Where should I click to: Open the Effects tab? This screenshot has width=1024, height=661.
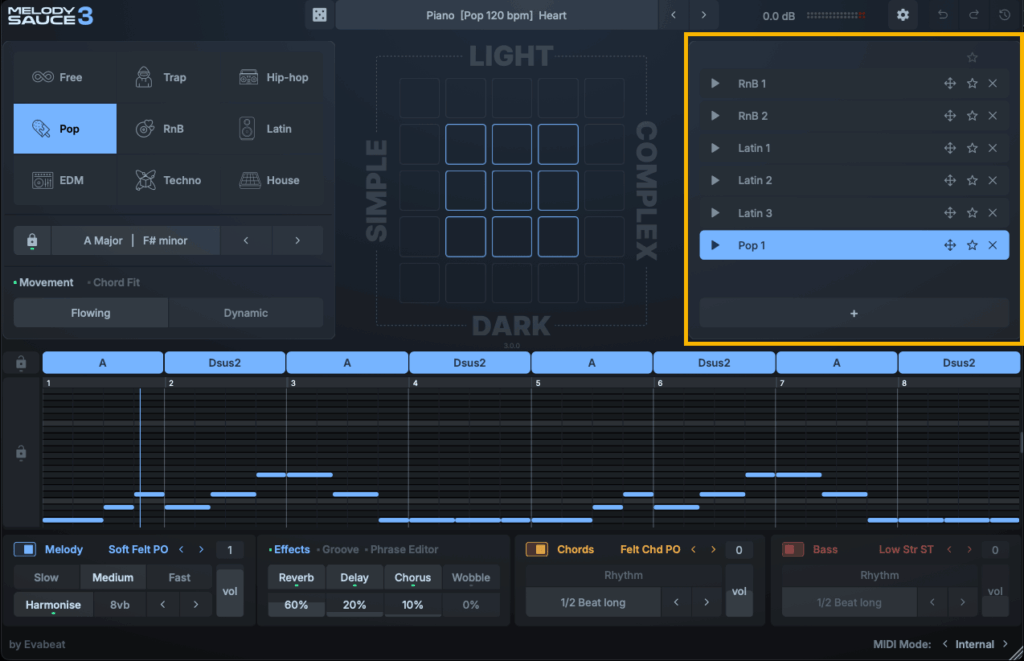point(291,549)
